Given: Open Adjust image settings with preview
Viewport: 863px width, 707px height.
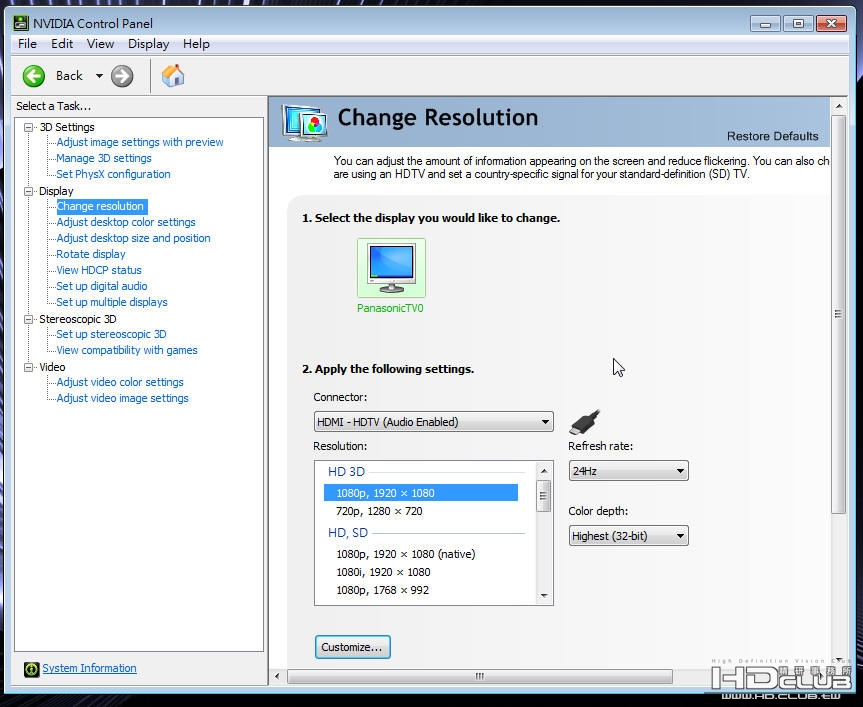Looking at the screenshot, I should click(x=140, y=142).
